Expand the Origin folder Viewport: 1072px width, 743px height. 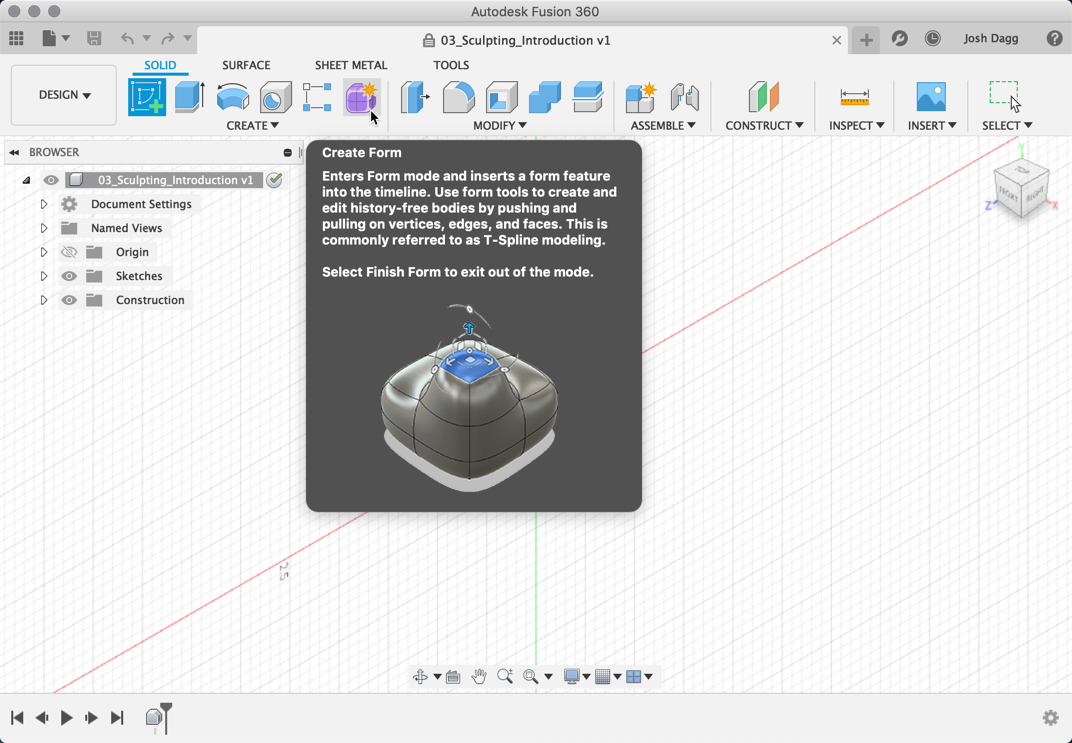tap(44, 252)
